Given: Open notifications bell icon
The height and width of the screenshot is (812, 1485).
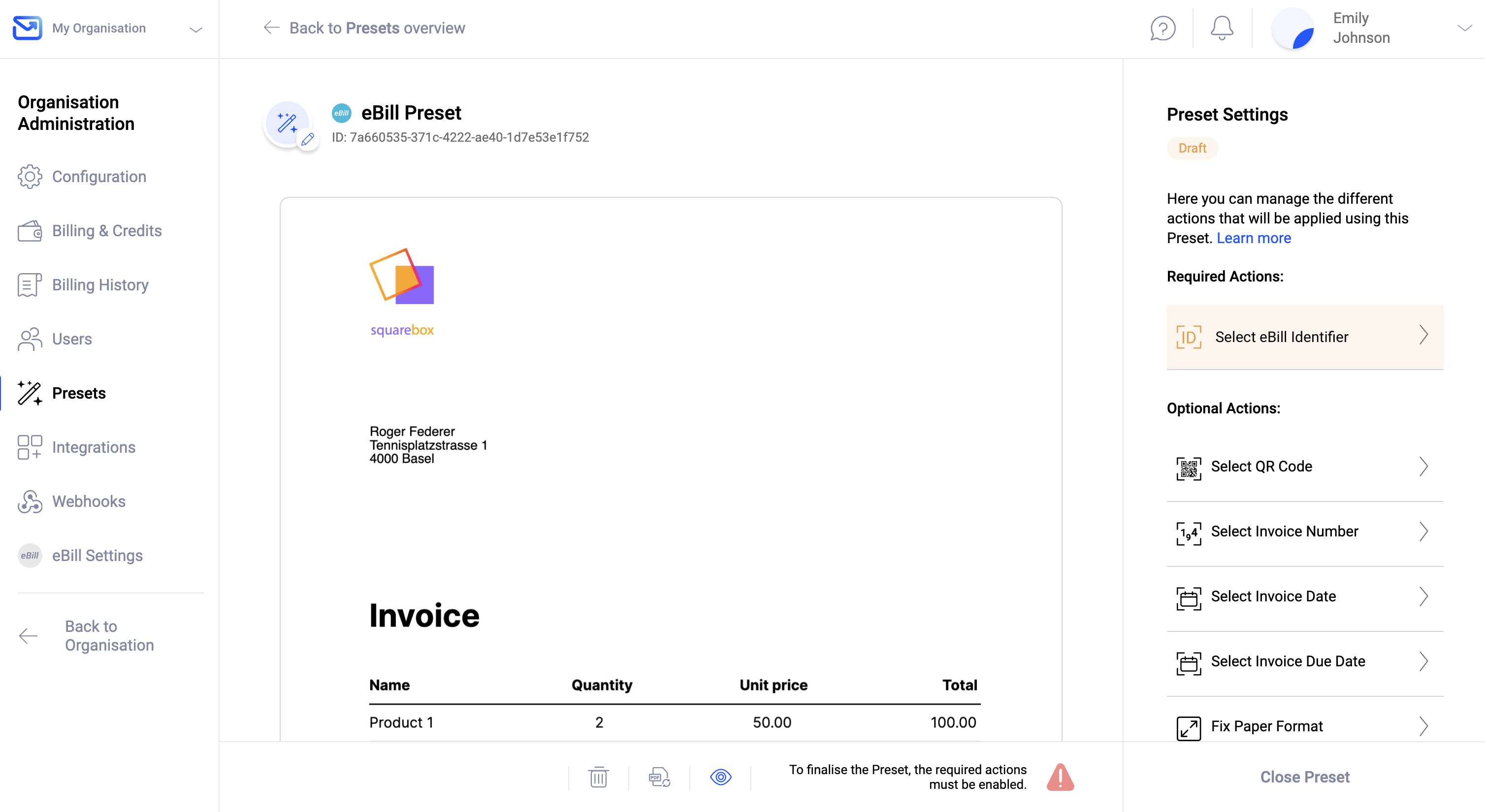Looking at the screenshot, I should point(1221,28).
